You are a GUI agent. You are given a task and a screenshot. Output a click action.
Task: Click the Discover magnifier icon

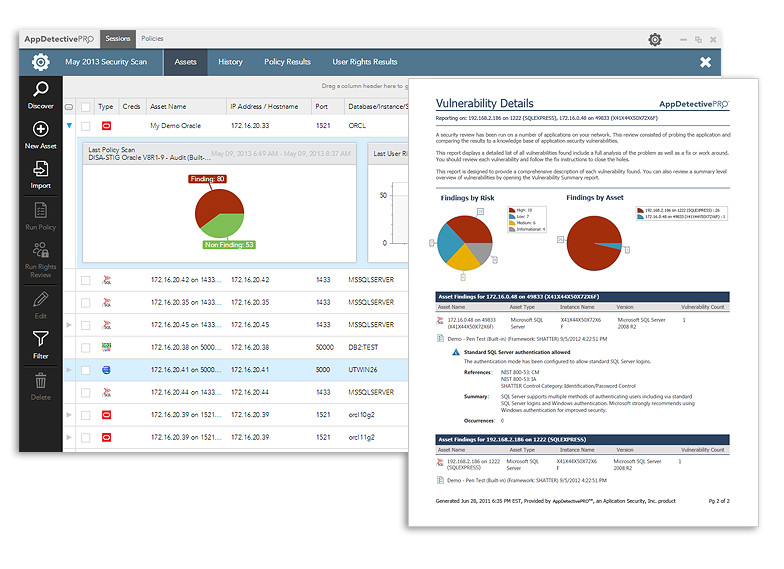coord(41,90)
